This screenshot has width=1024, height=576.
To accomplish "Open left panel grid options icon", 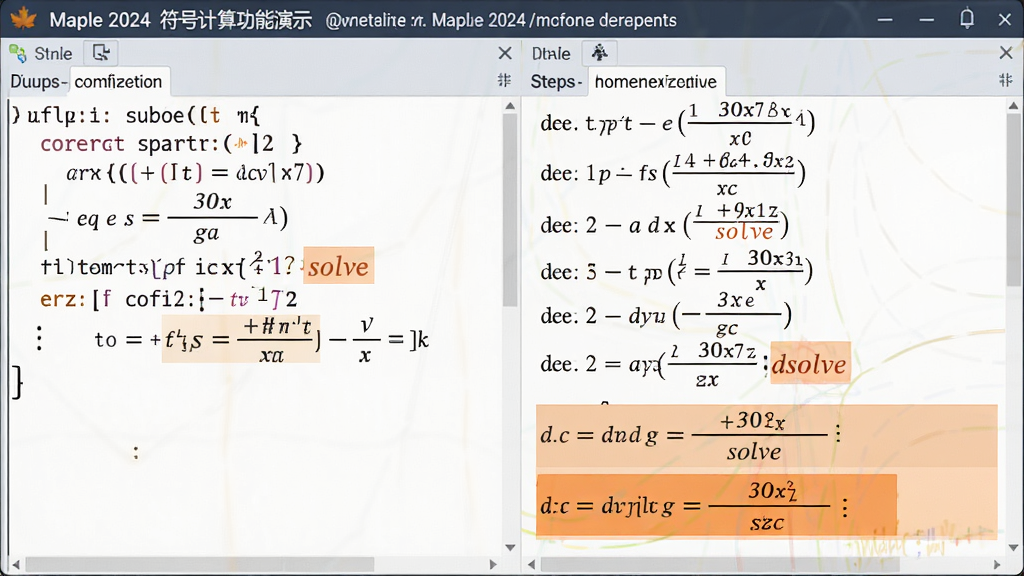I will tap(504, 80).
